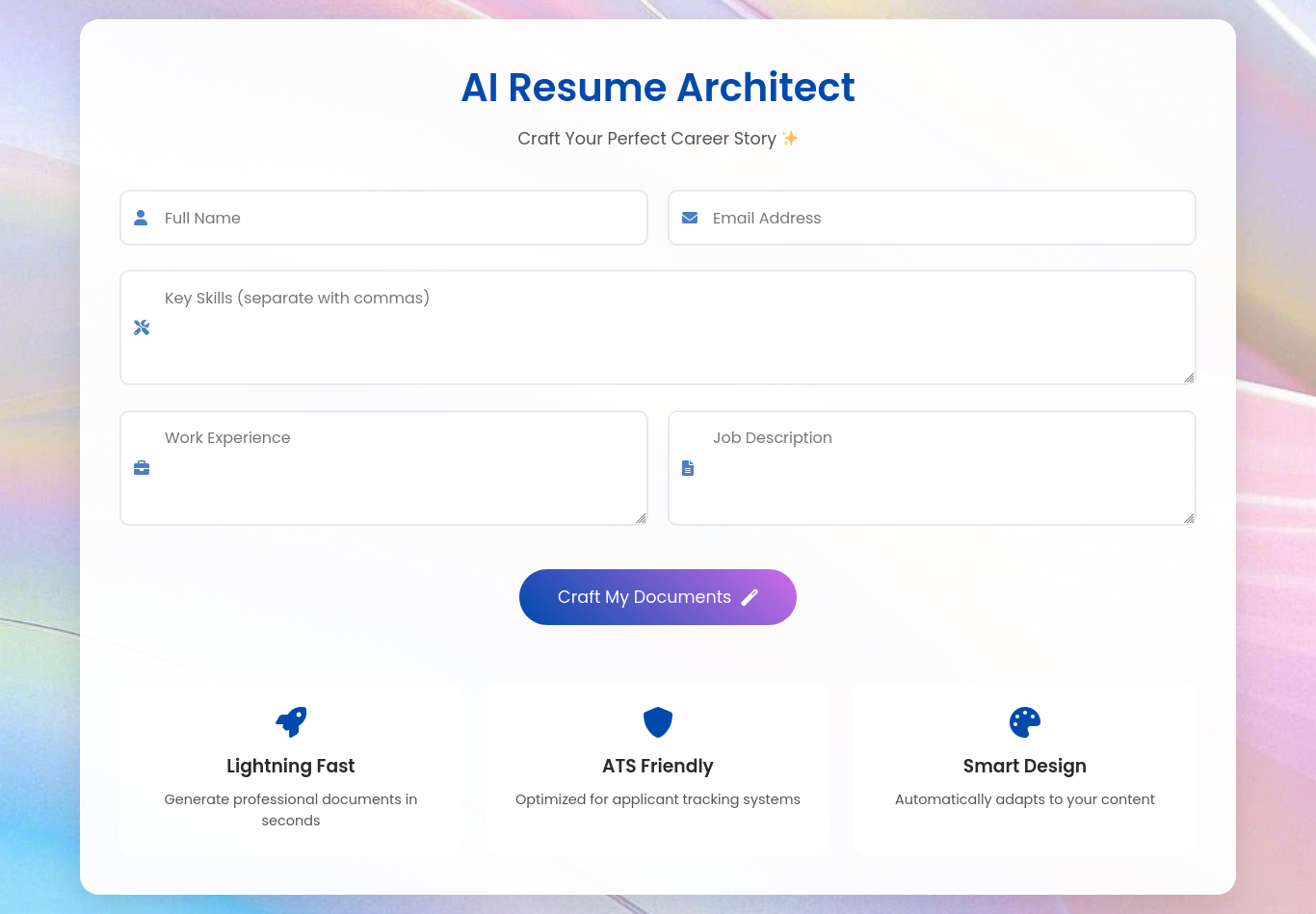Screen dimensions: 1316x914
Task: Click the AI Resume Architect heading
Action: tap(657, 88)
